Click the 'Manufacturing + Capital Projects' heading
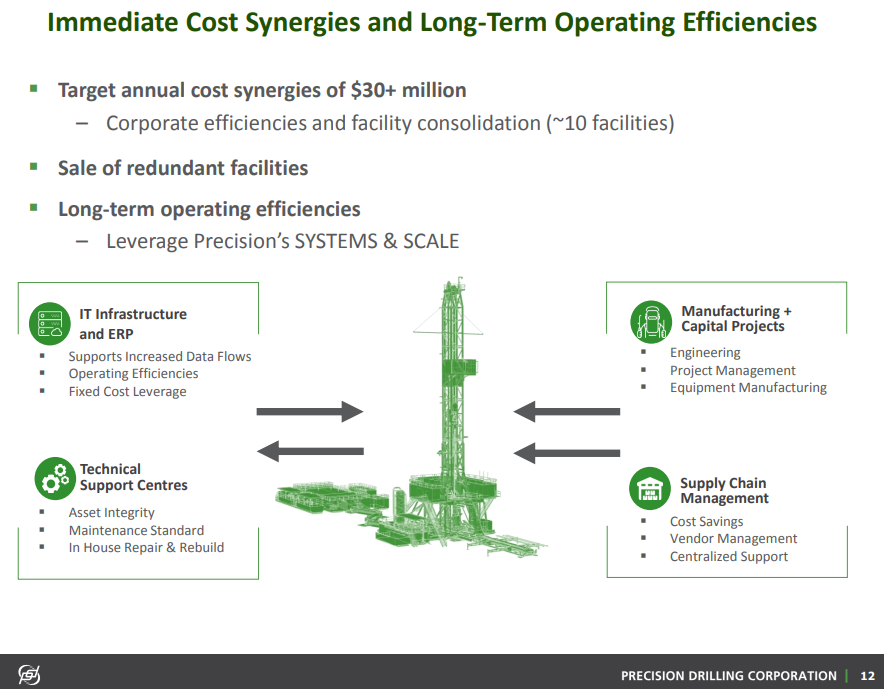This screenshot has width=884, height=689. click(x=736, y=319)
